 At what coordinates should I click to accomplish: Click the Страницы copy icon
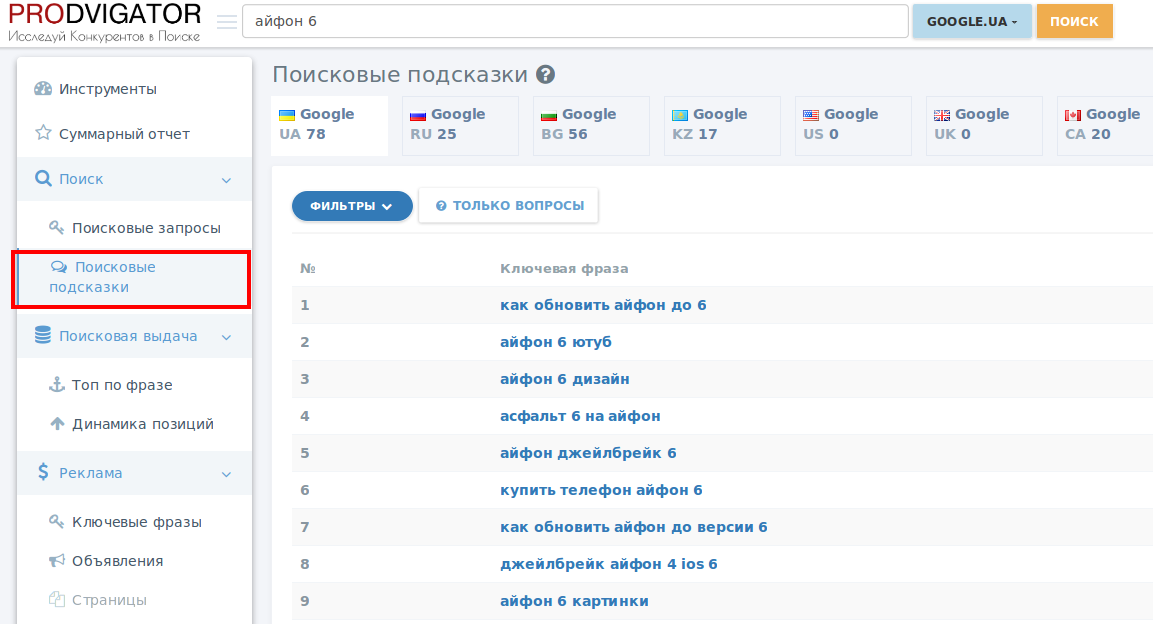click(x=57, y=599)
